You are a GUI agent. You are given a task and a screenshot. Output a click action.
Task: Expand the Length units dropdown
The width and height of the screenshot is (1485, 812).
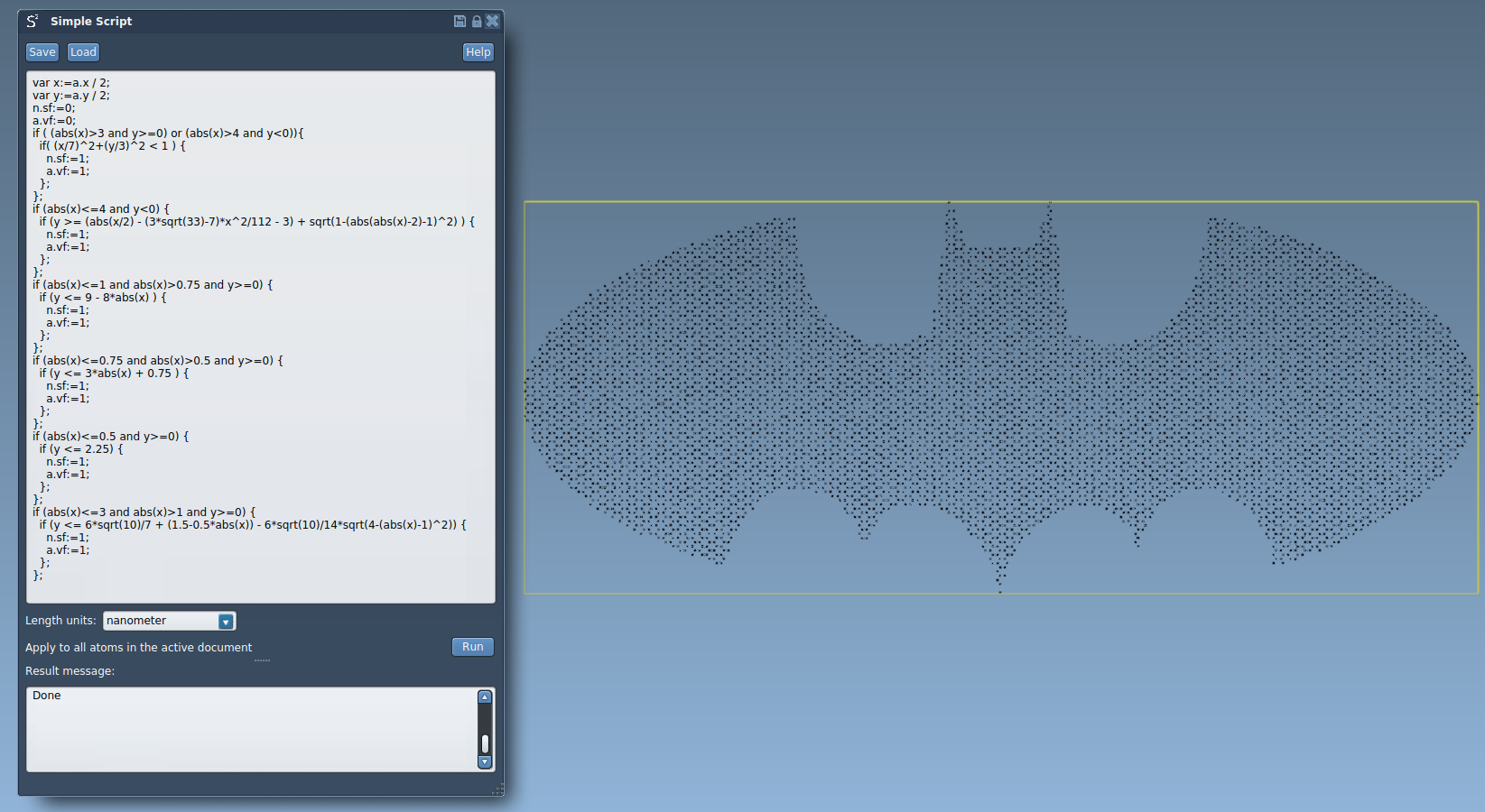click(226, 622)
